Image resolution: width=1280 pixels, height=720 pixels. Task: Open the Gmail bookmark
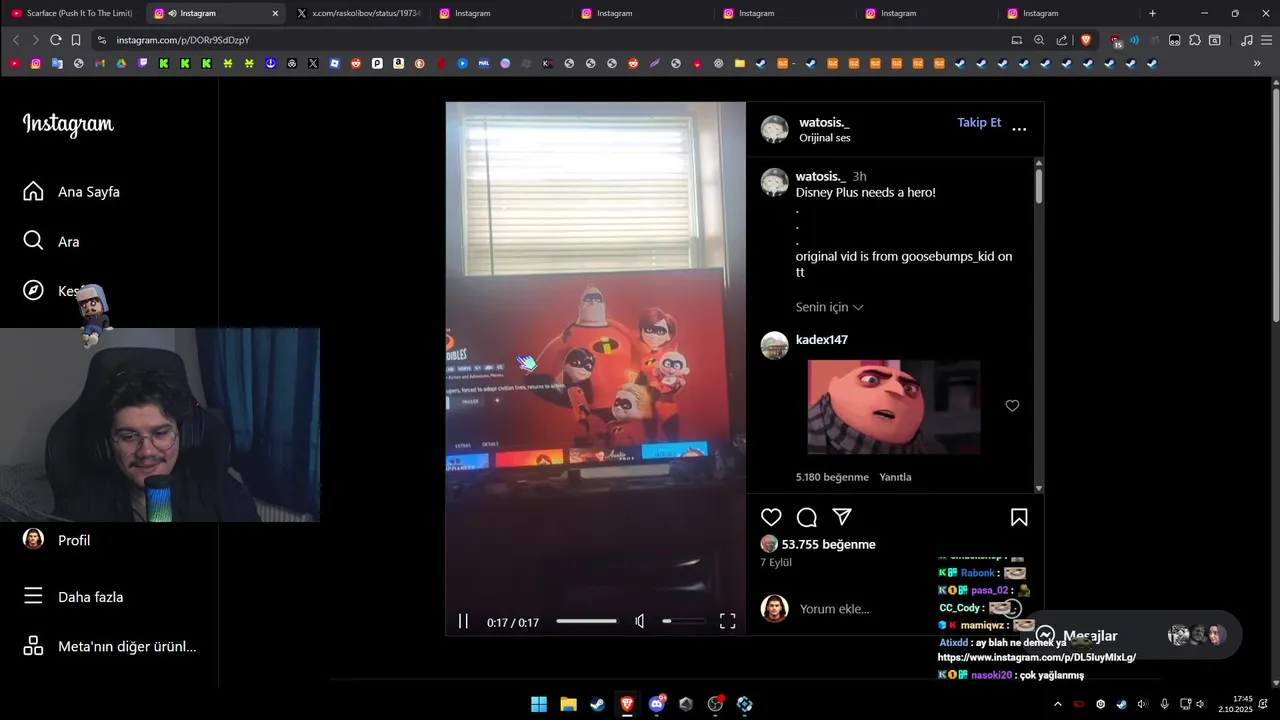100,63
